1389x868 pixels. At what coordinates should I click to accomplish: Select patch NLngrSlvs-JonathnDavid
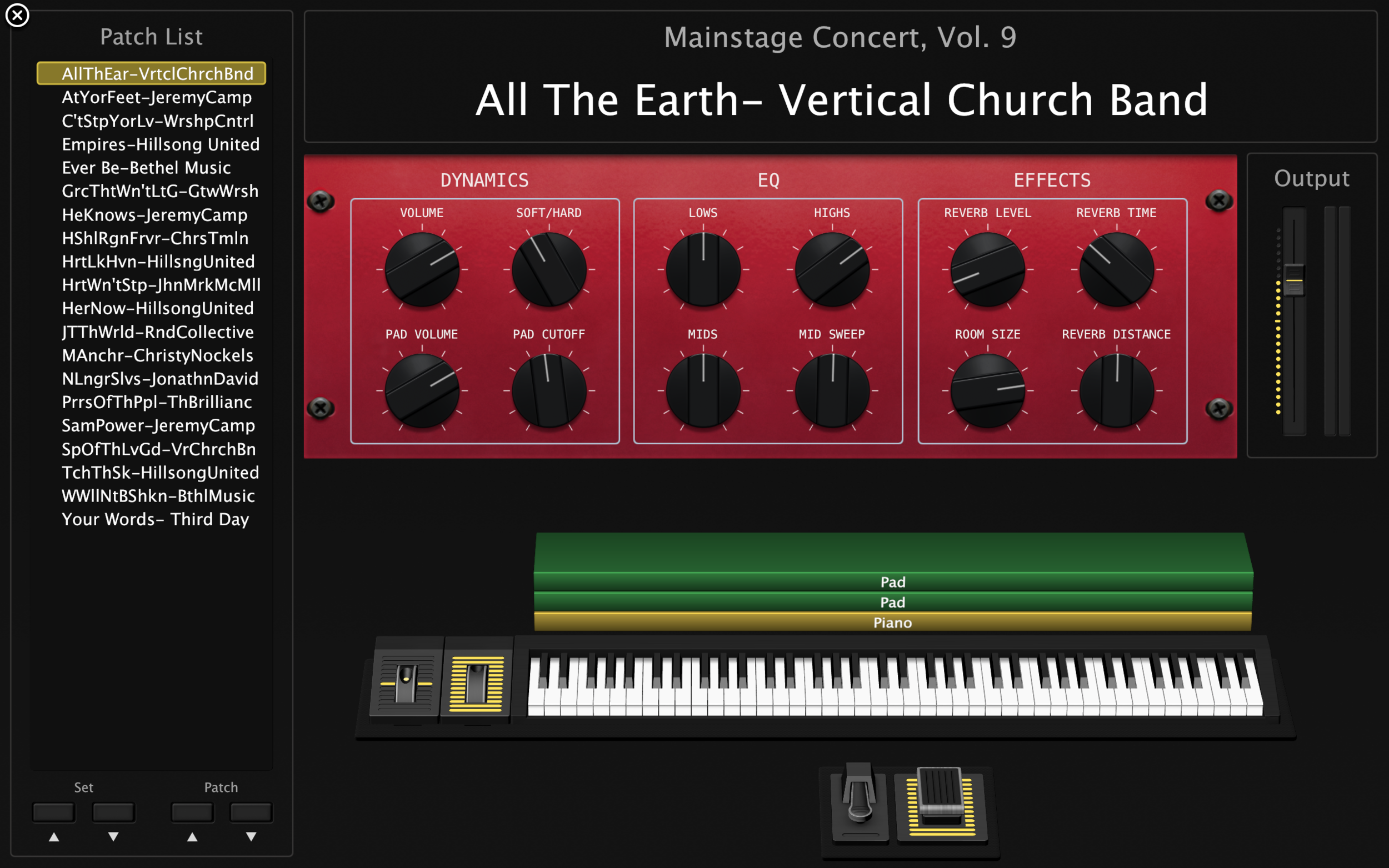(152, 379)
